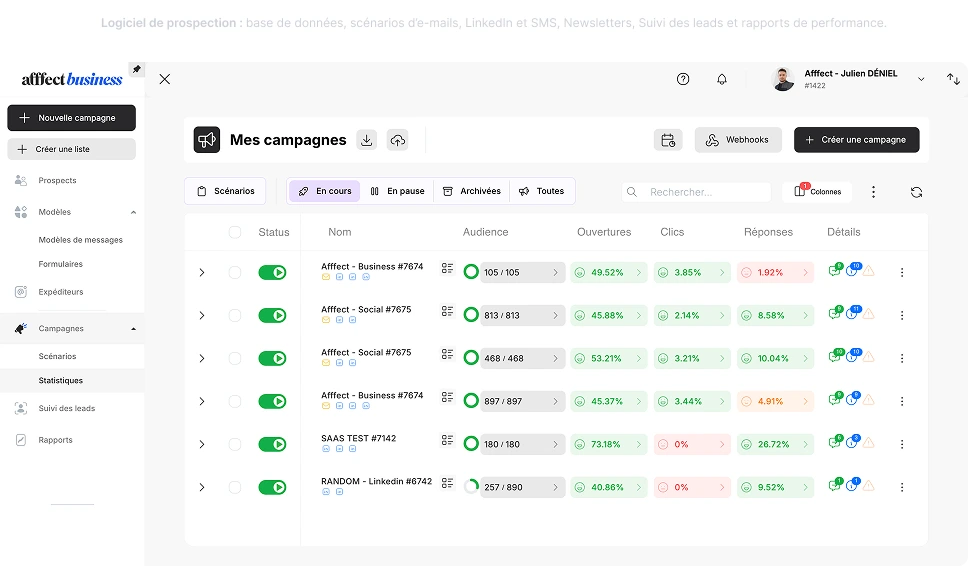This screenshot has width=968, height=566.
Task: Click the orange 4.91% responses badge
Action: [775, 401]
